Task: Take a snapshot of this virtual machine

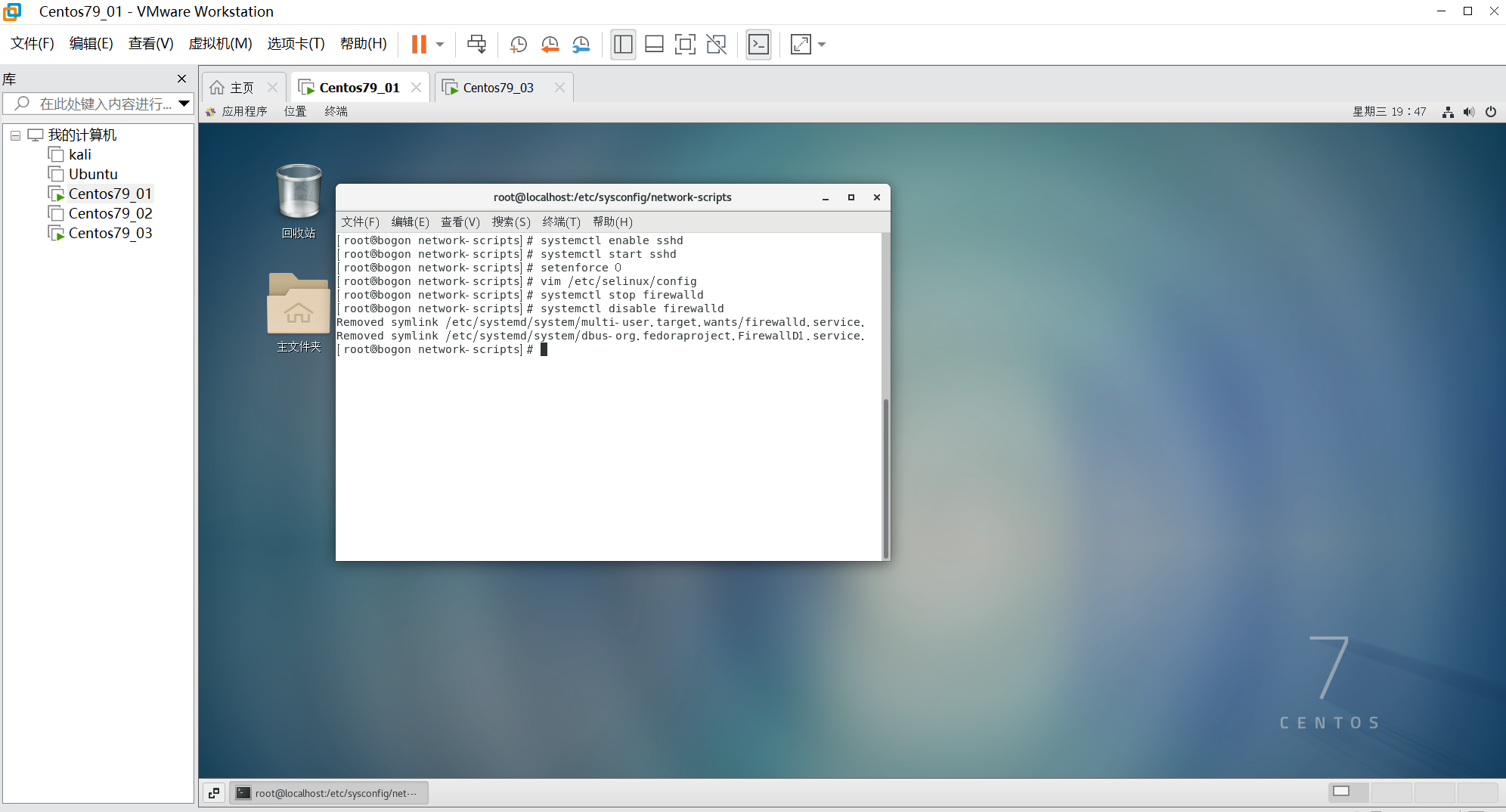Action: pos(519,45)
